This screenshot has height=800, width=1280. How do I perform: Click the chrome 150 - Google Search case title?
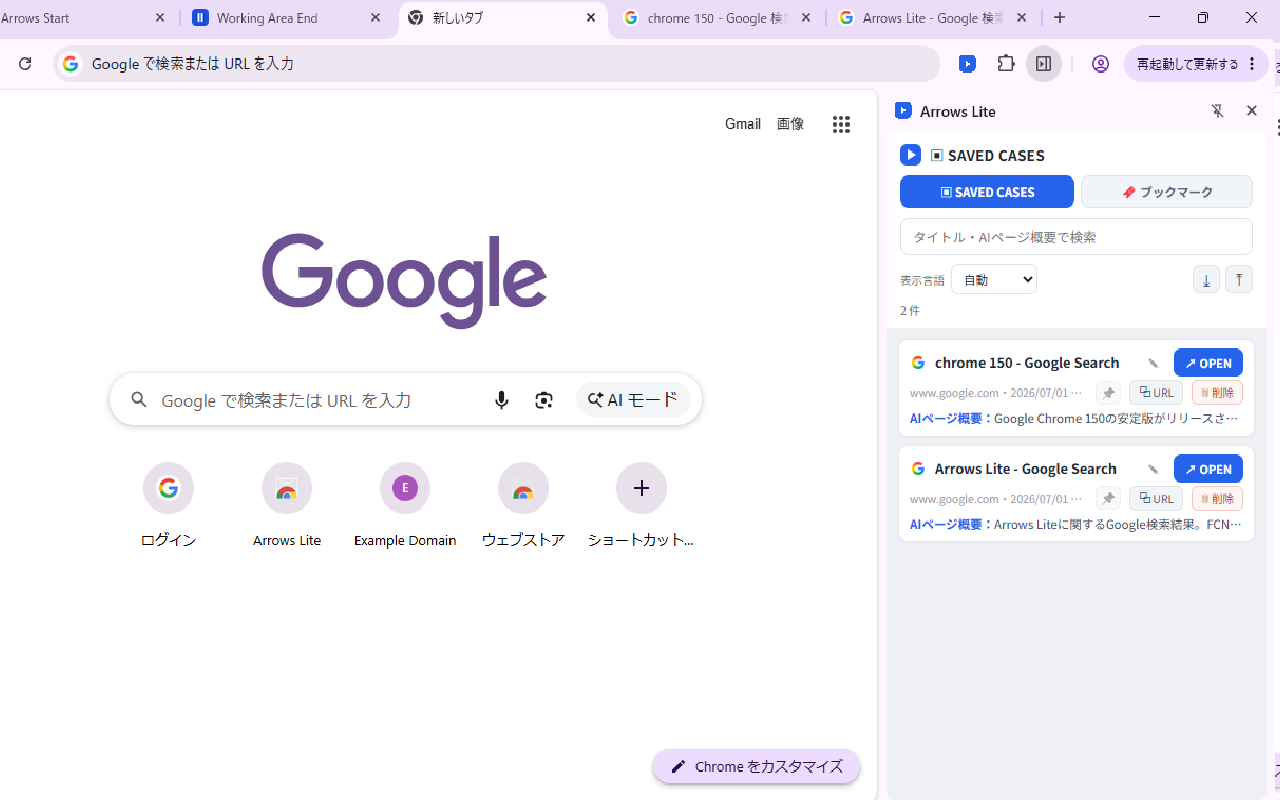coord(1027,363)
